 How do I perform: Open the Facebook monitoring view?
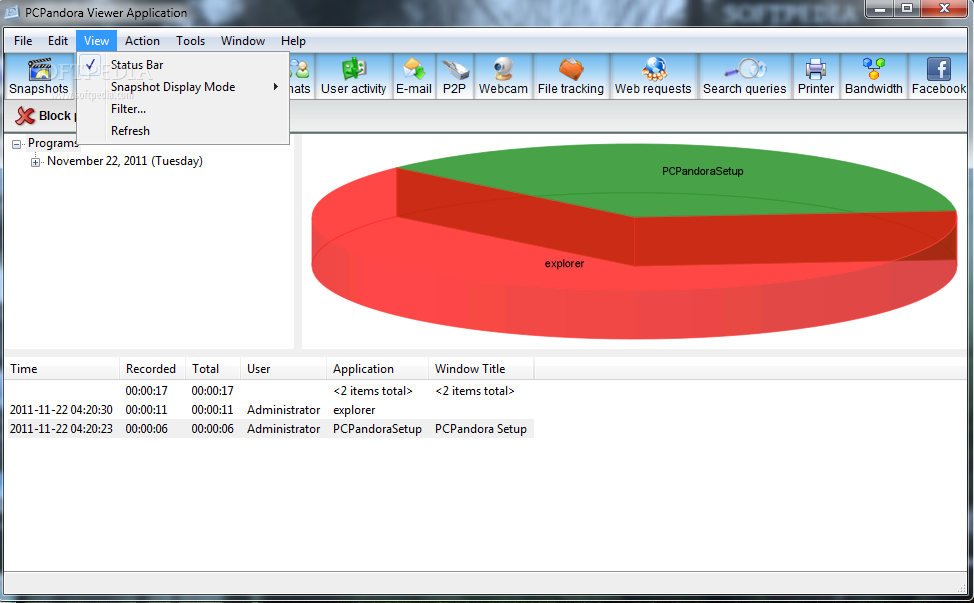(x=939, y=76)
